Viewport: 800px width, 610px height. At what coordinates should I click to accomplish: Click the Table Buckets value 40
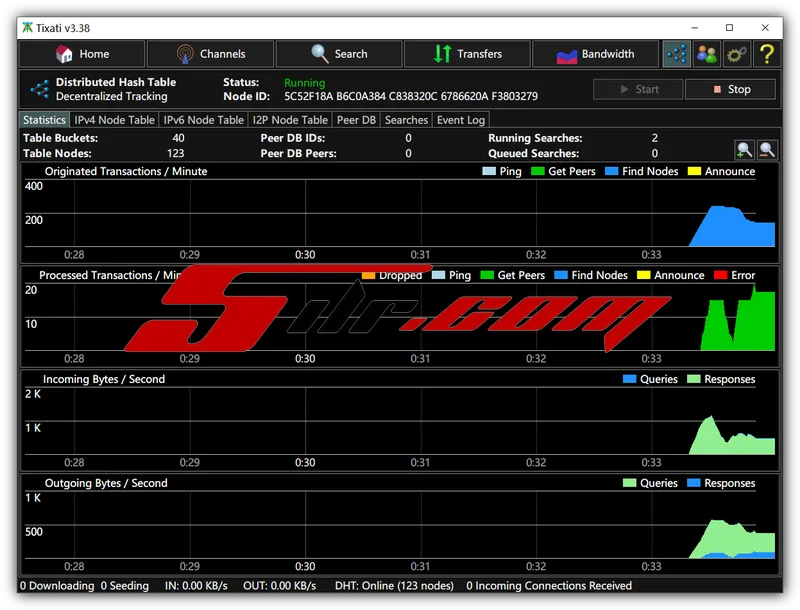tap(178, 138)
